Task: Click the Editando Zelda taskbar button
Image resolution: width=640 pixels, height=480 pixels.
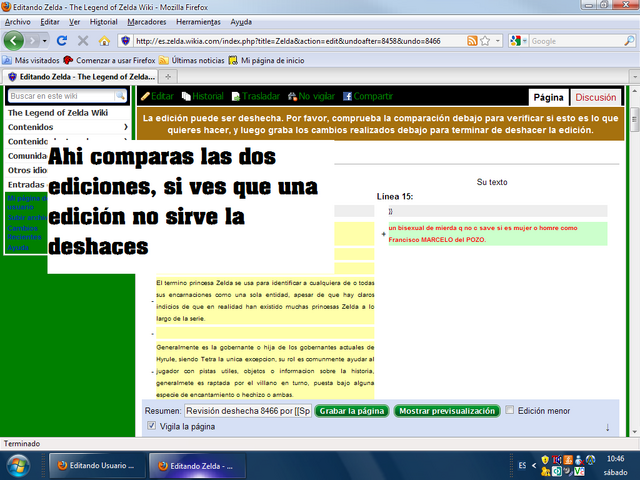Action: (197, 466)
